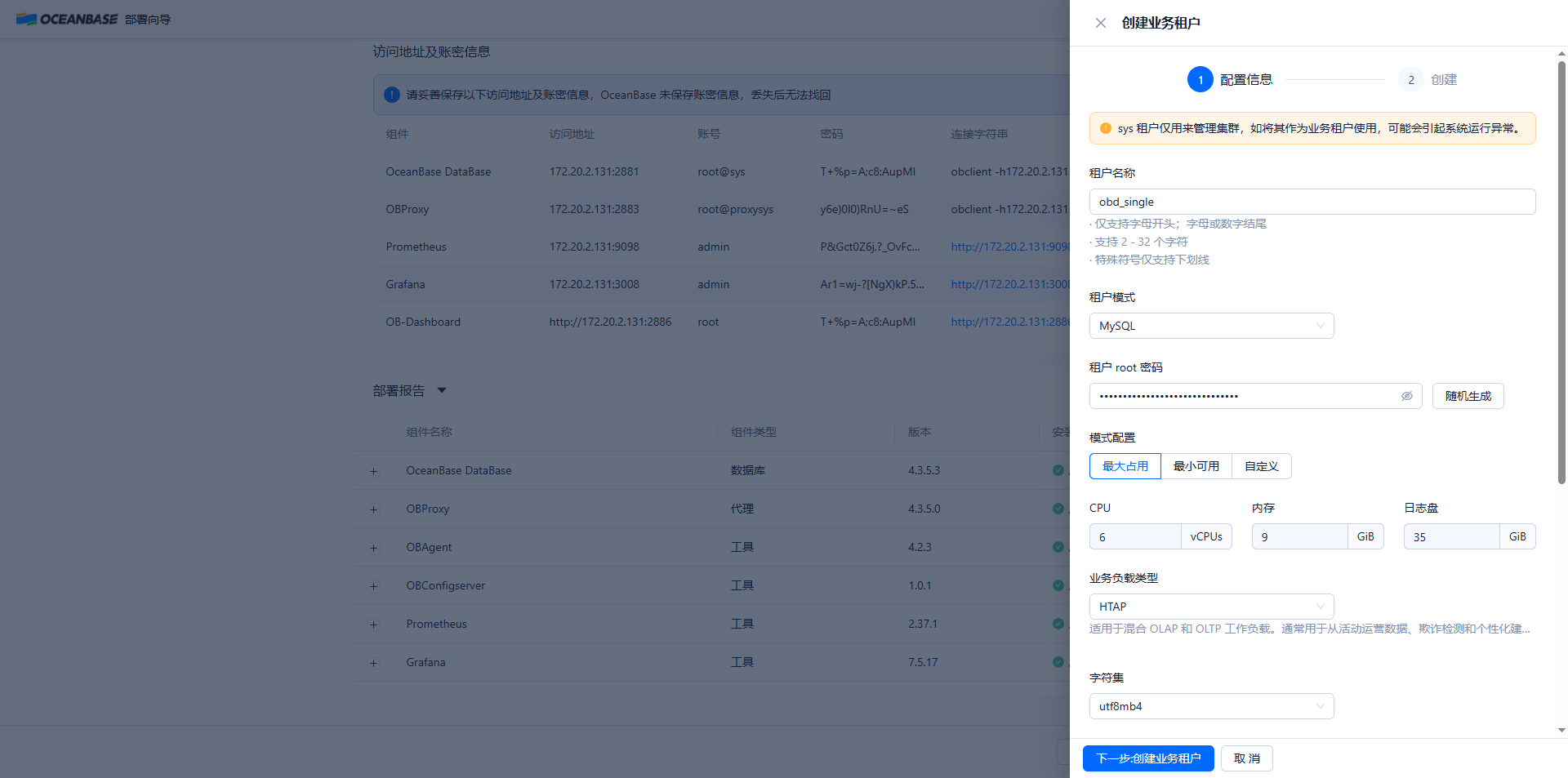Click the green status icon in the 4.3.5.0 version row
Screen dimensions: 1568x778
click(x=1058, y=509)
